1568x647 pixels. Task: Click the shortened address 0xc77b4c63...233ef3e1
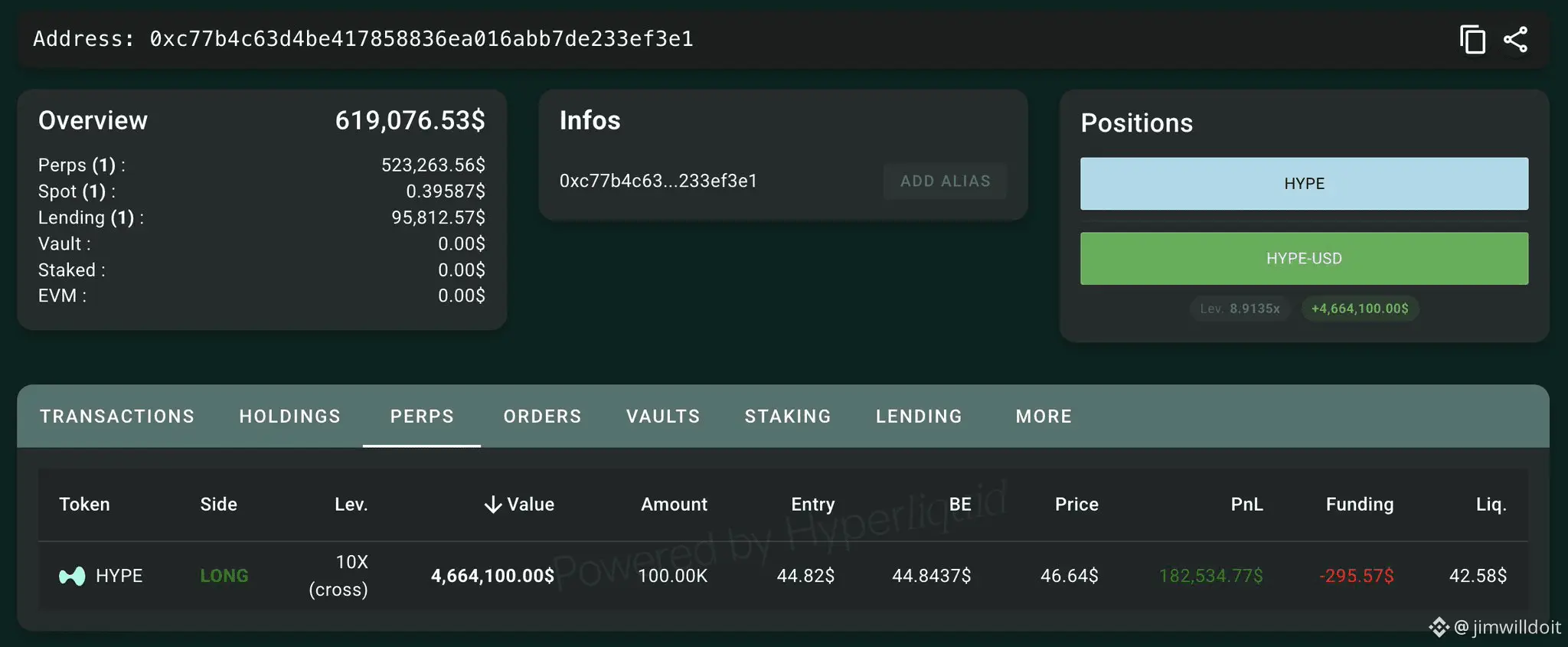[658, 181]
